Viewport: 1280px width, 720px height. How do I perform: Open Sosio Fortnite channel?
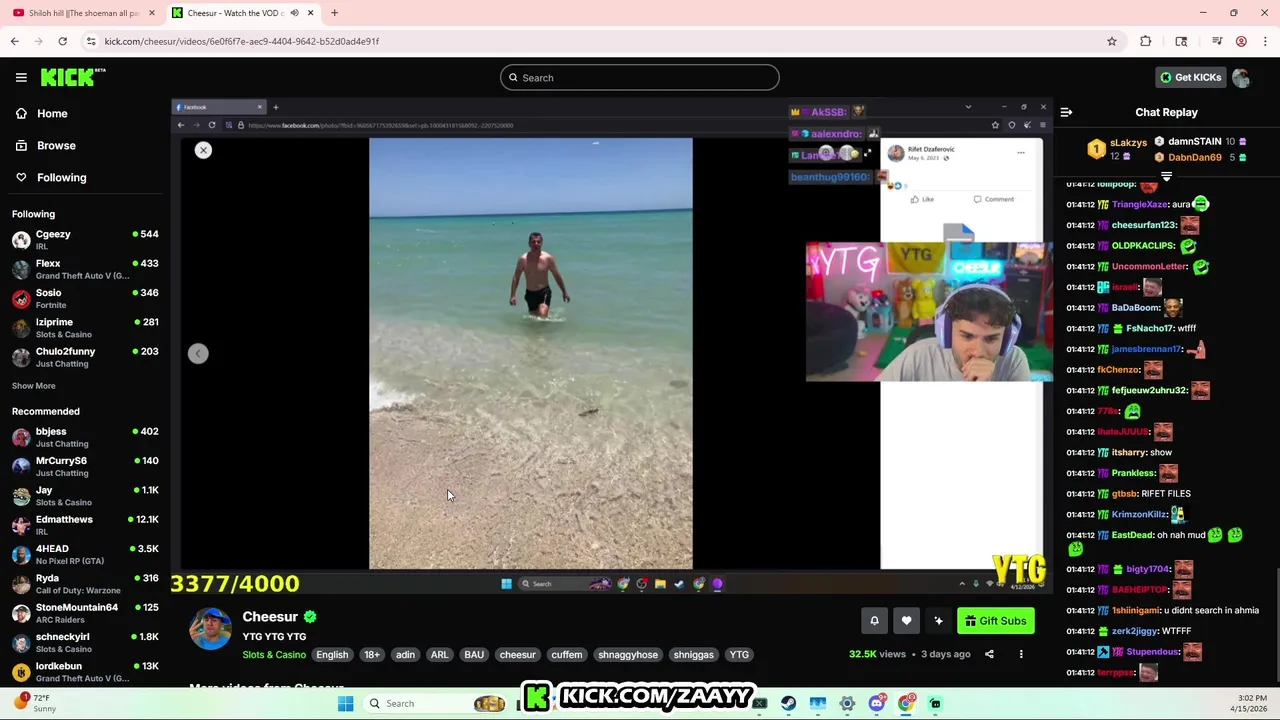click(x=85, y=298)
